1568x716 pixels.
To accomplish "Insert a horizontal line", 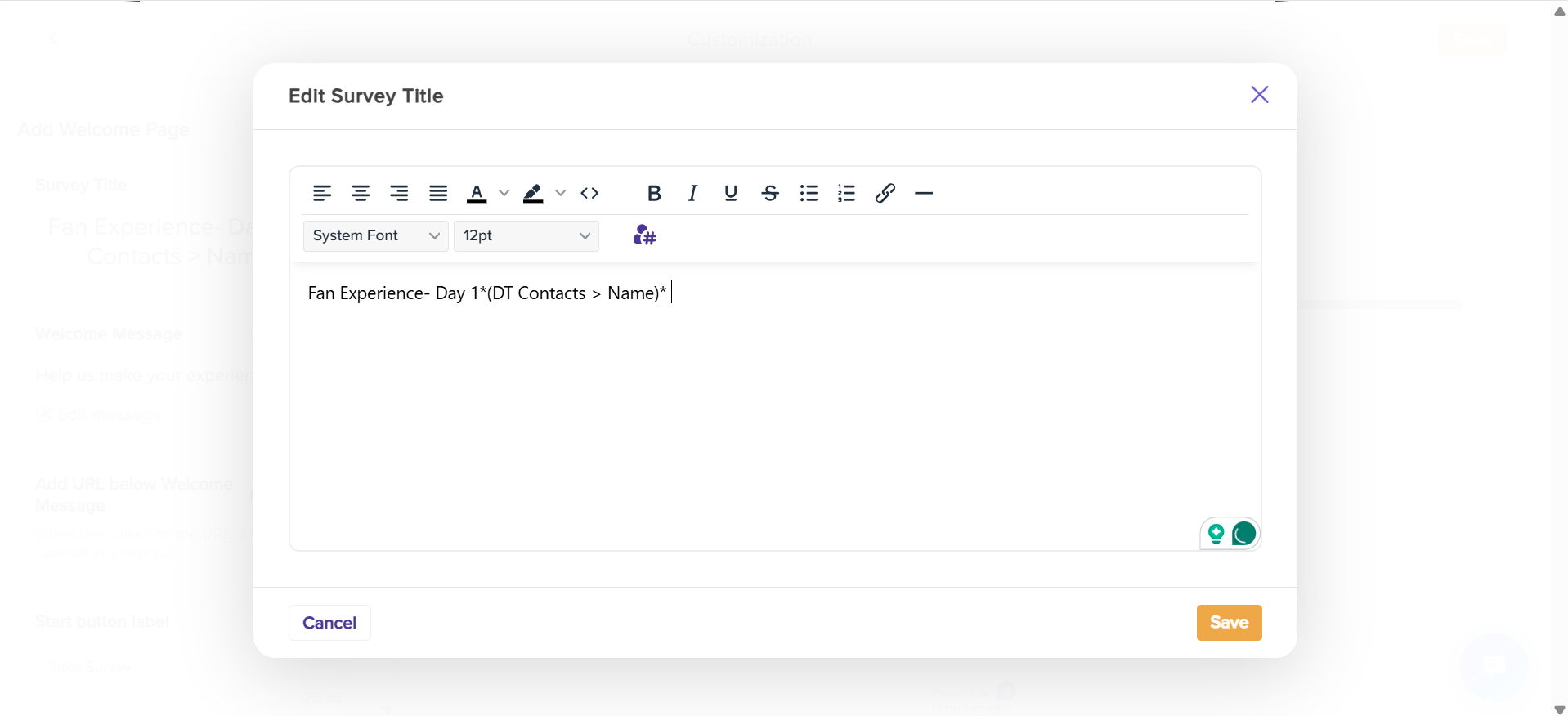I will coord(924,194).
